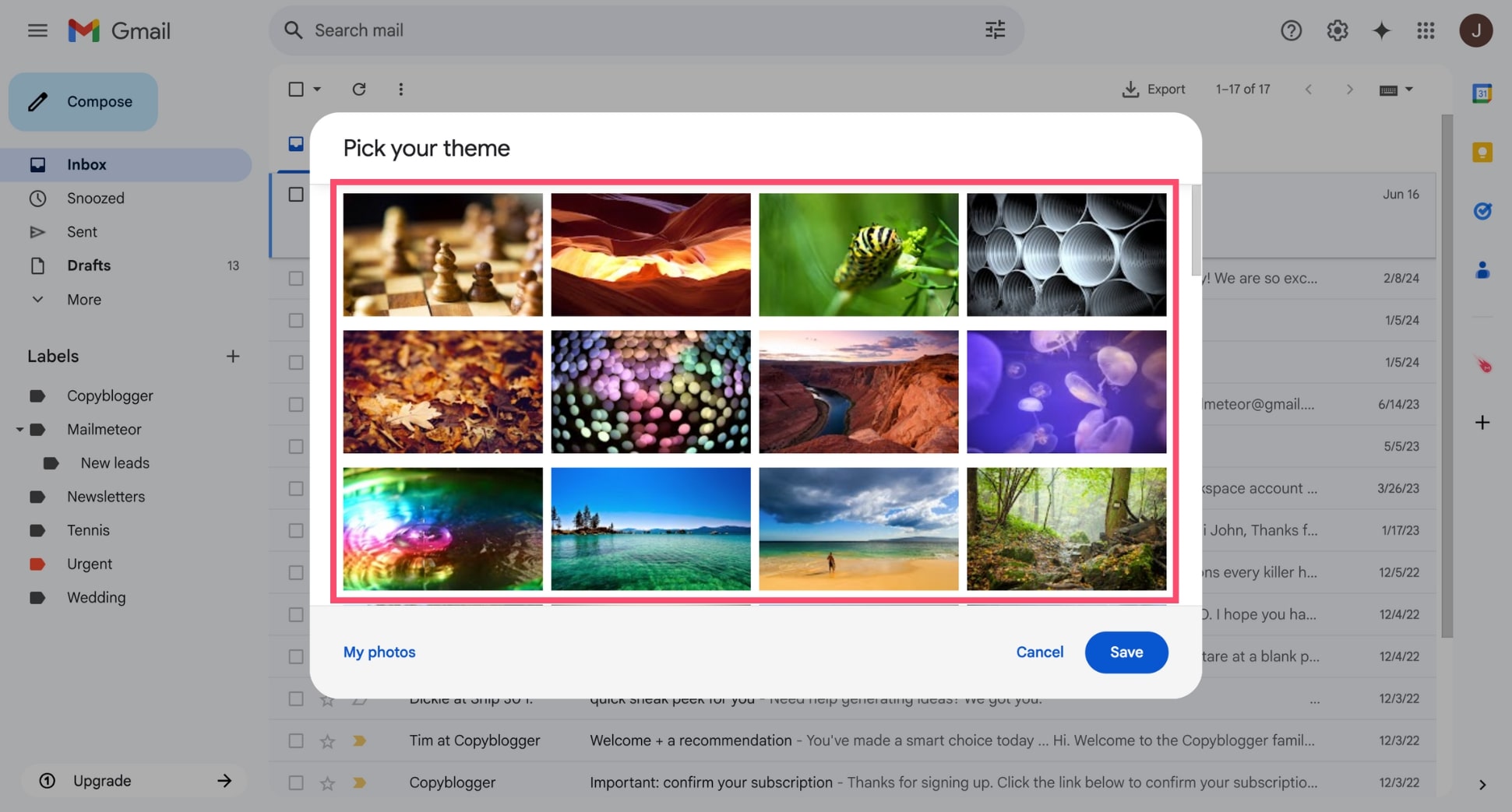Show the side panel chevron at bottom right
The height and width of the screenshot is (812, 1512).
(1482, 785)
